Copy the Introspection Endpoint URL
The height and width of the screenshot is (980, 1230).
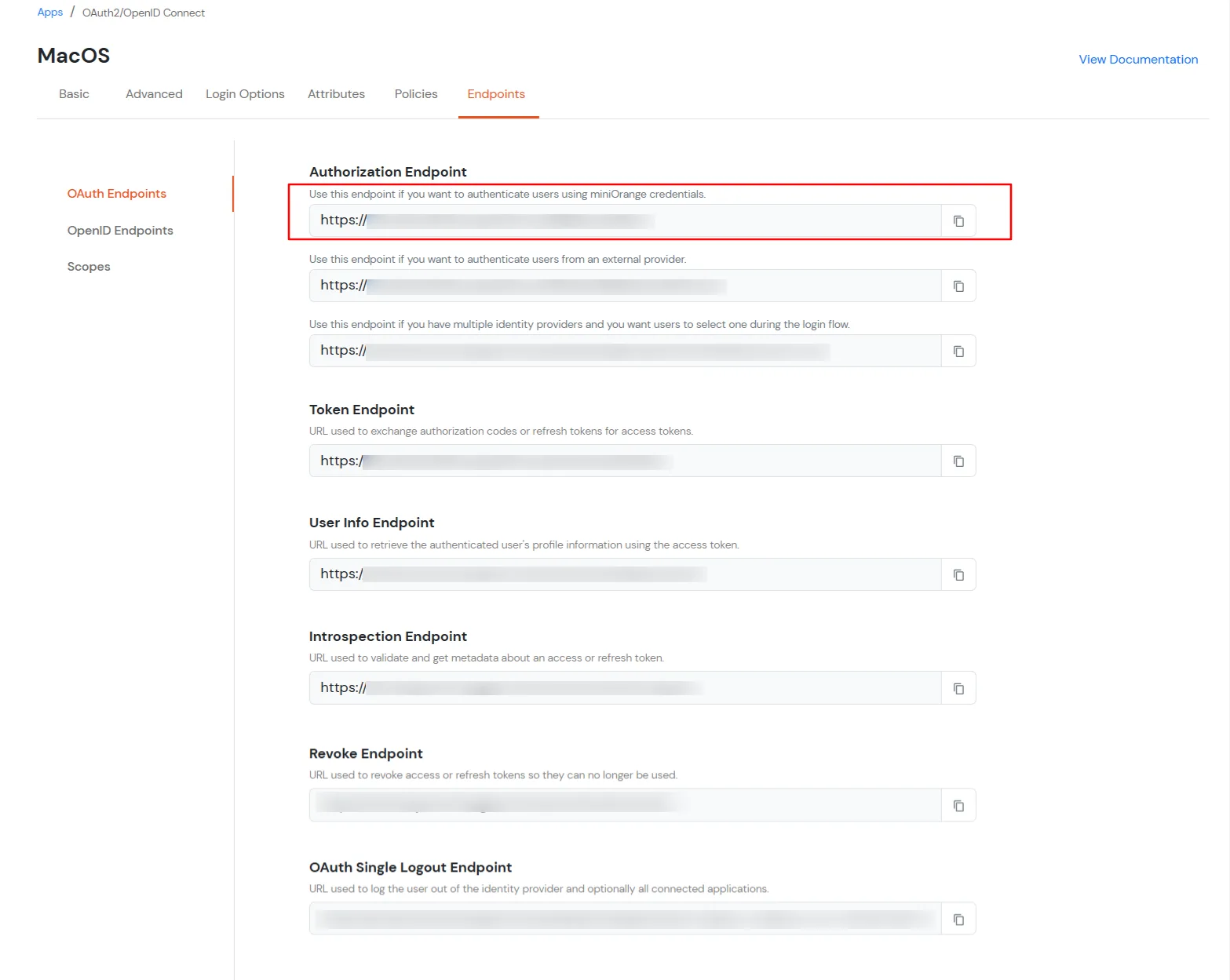tap(958, 689)
